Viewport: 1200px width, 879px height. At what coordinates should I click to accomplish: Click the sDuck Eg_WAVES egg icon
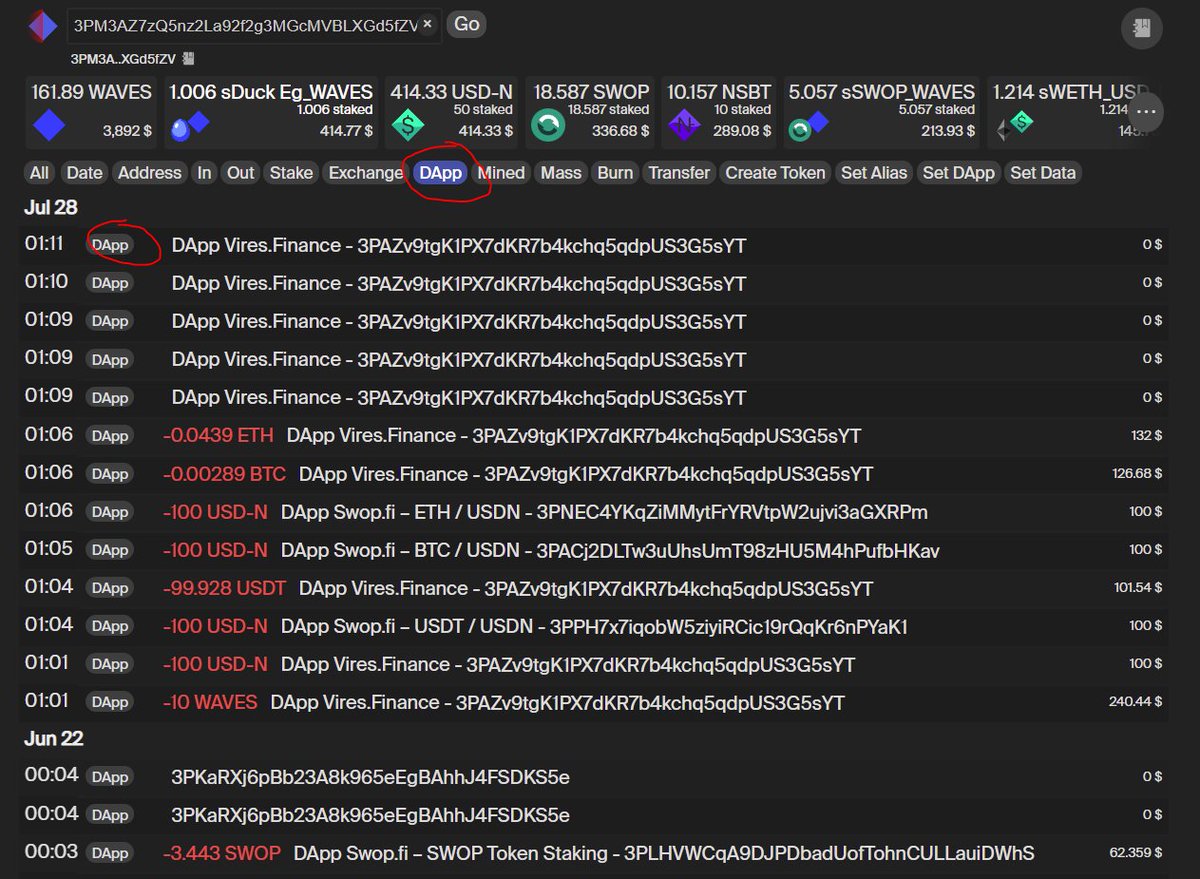click(190, 126)
